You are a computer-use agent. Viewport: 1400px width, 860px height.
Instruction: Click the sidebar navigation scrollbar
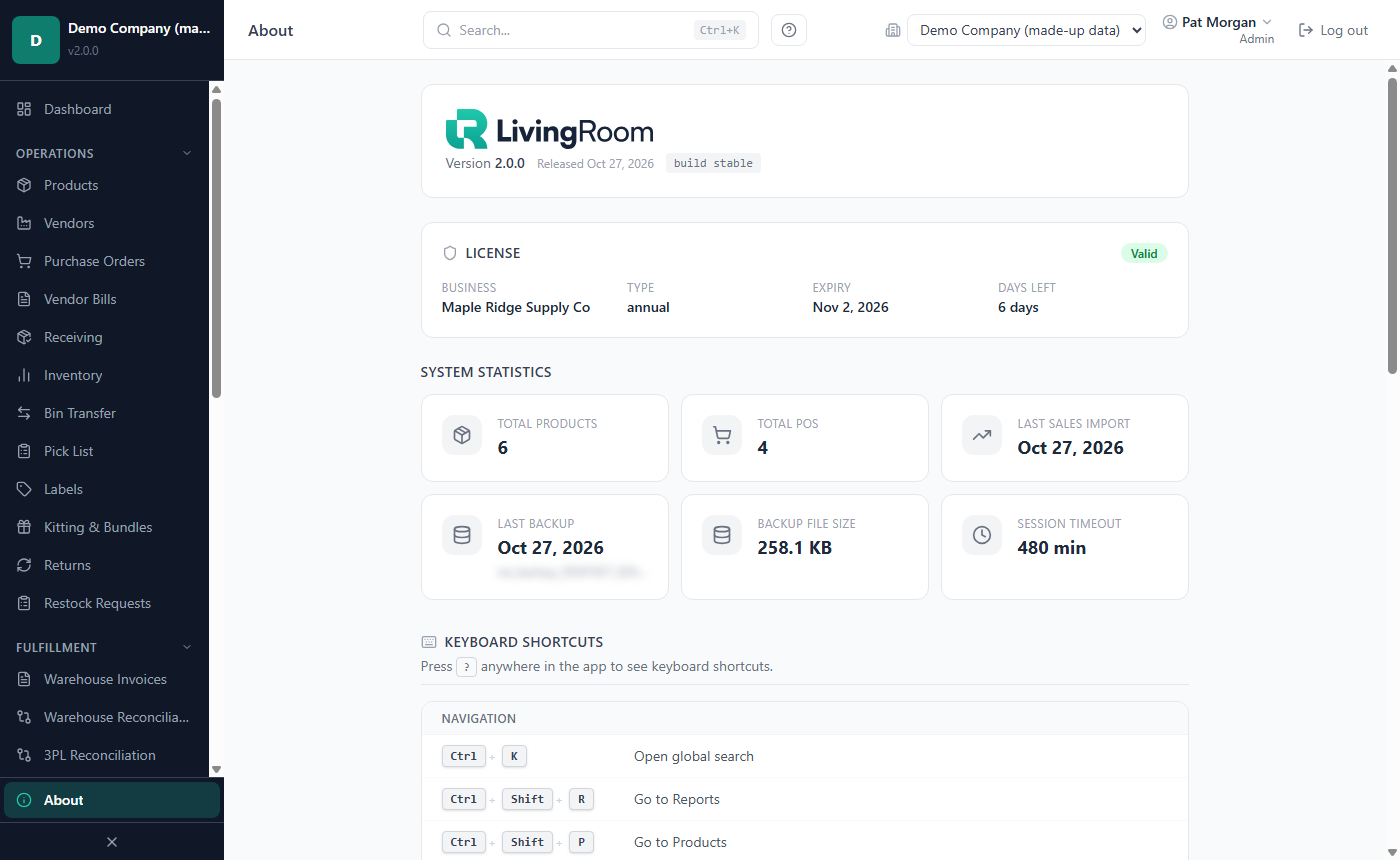pyautogui.click(x=217, y=248)
